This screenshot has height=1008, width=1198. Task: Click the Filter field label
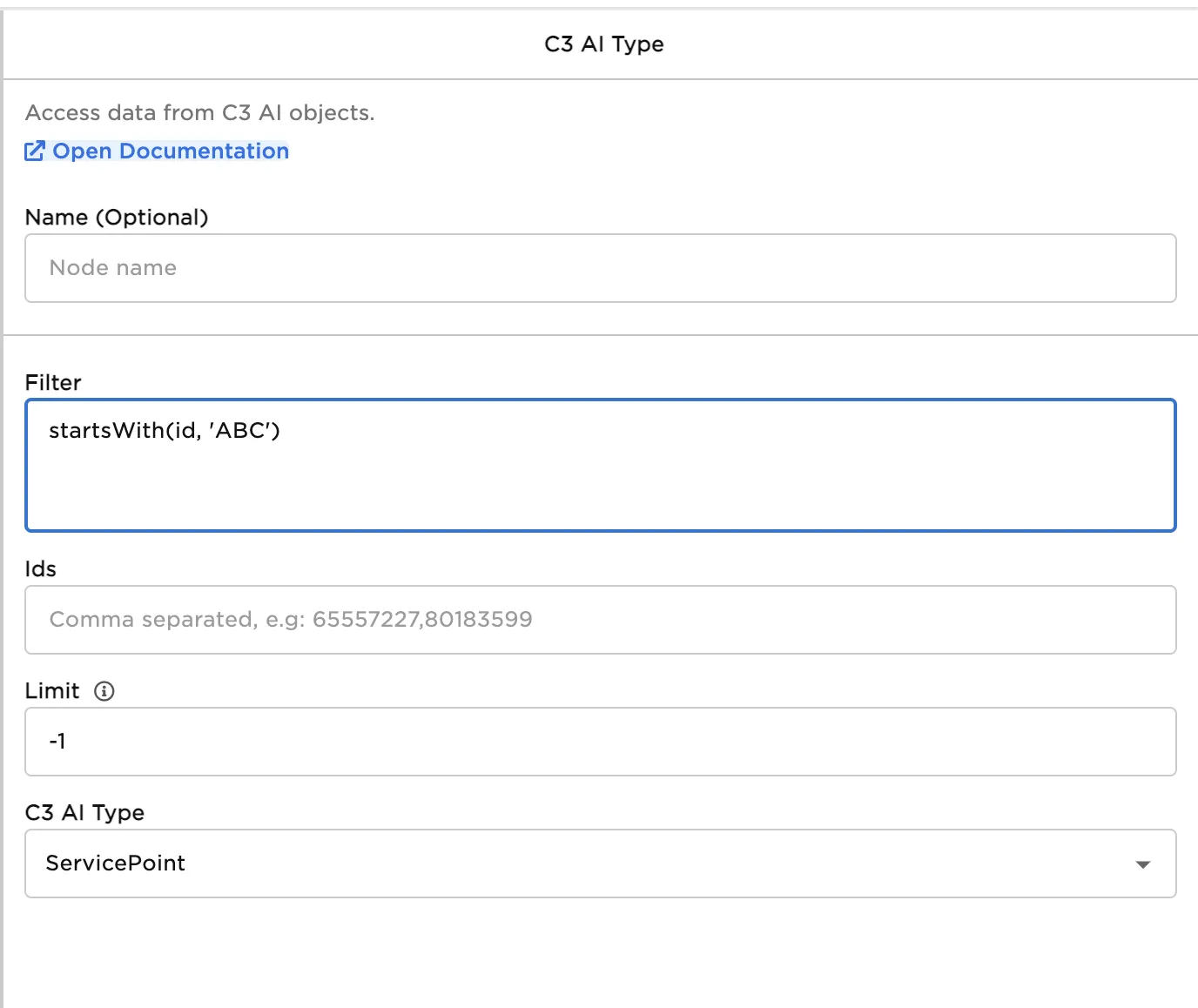coord(53,383)
